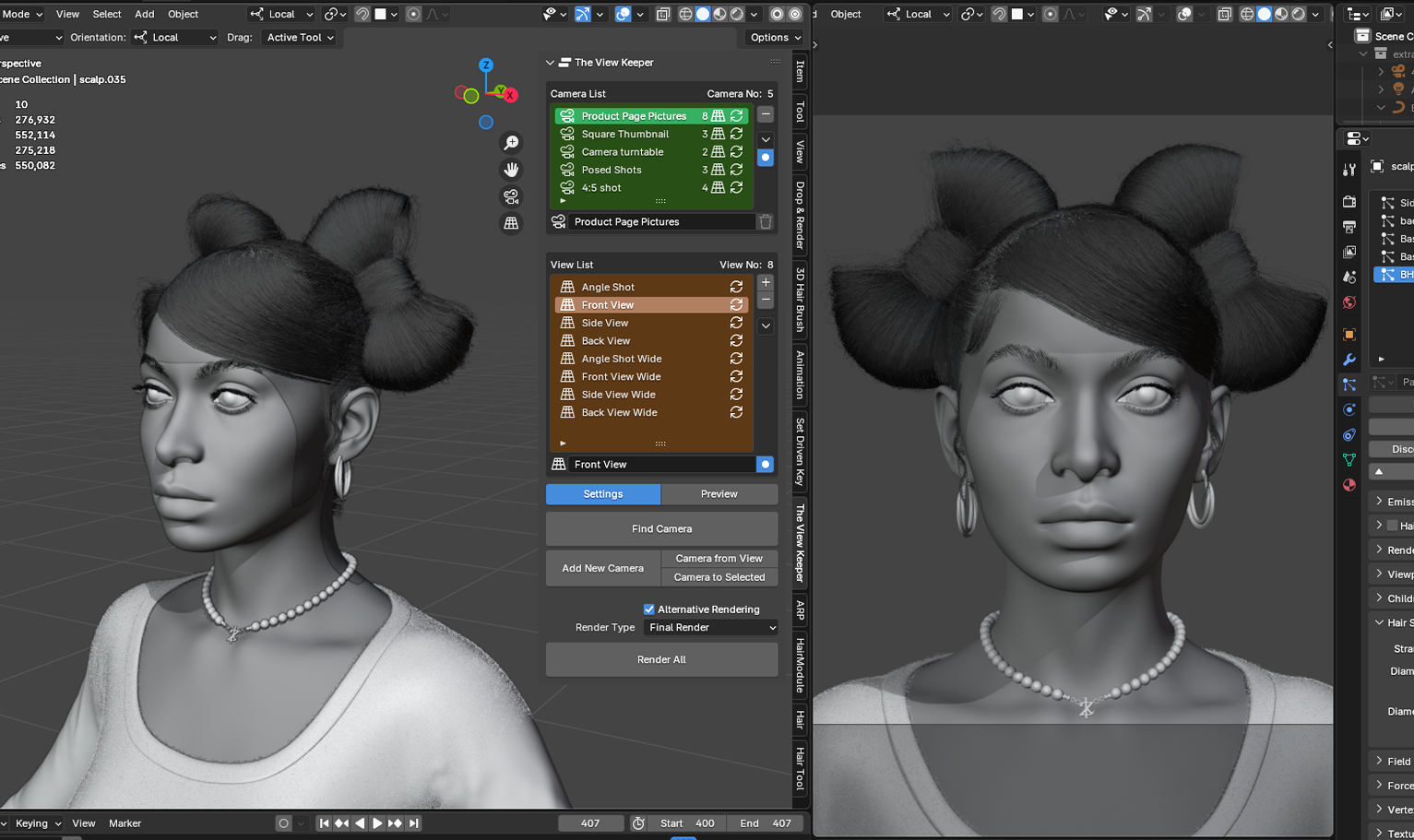Toggle show overlays in the left viewport
The image size is (1414, 840).
coord(623,14)
